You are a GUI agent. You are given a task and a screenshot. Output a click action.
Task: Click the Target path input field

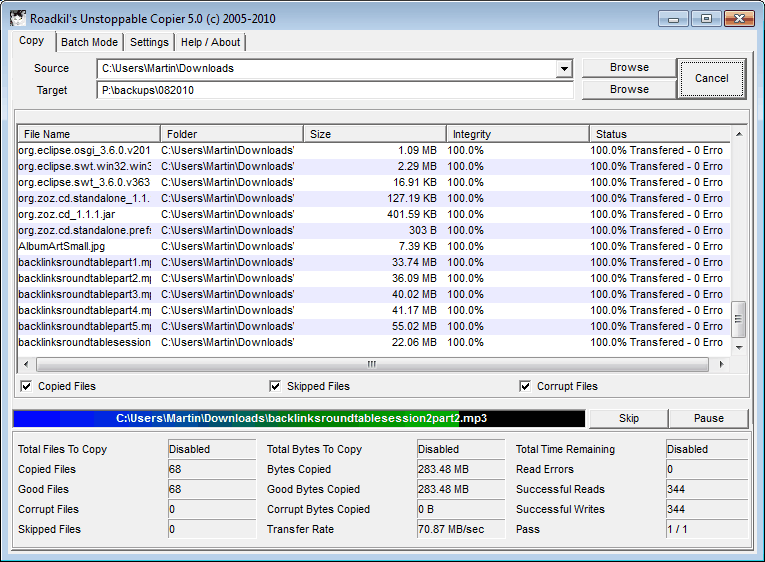click(335, 90)
